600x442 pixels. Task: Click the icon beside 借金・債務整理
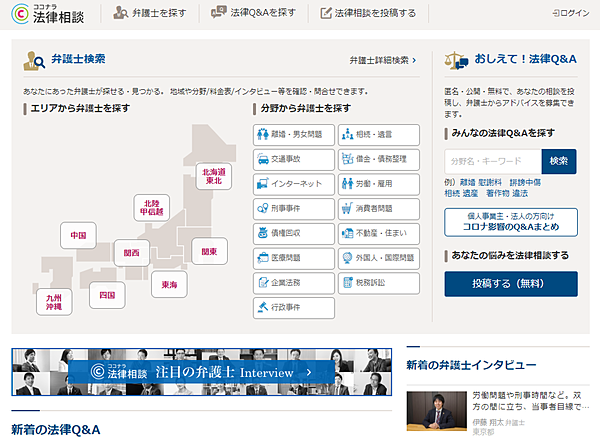click(x=347, y=159)
